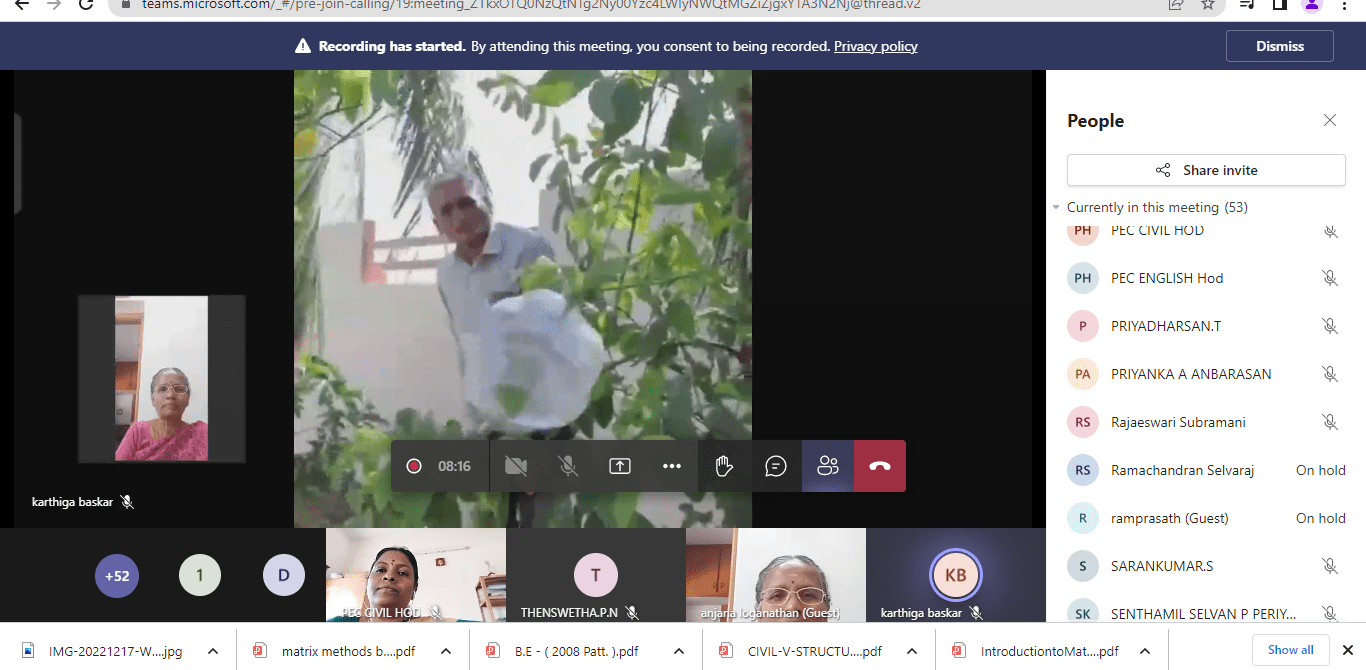This screenshot has width=1366, height=670.
Task: Open the share content tray icon
Action: click(x=620, y=466)
